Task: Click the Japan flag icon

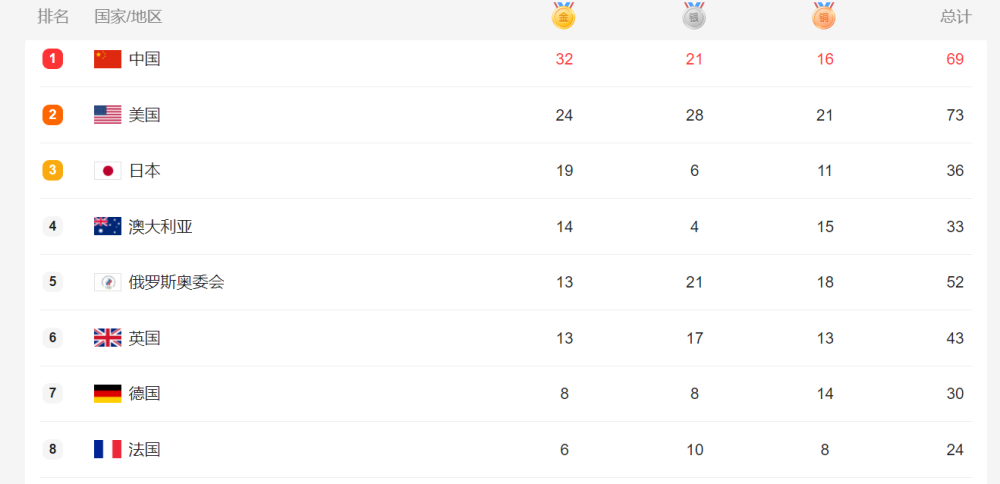Action: (107, 171)
